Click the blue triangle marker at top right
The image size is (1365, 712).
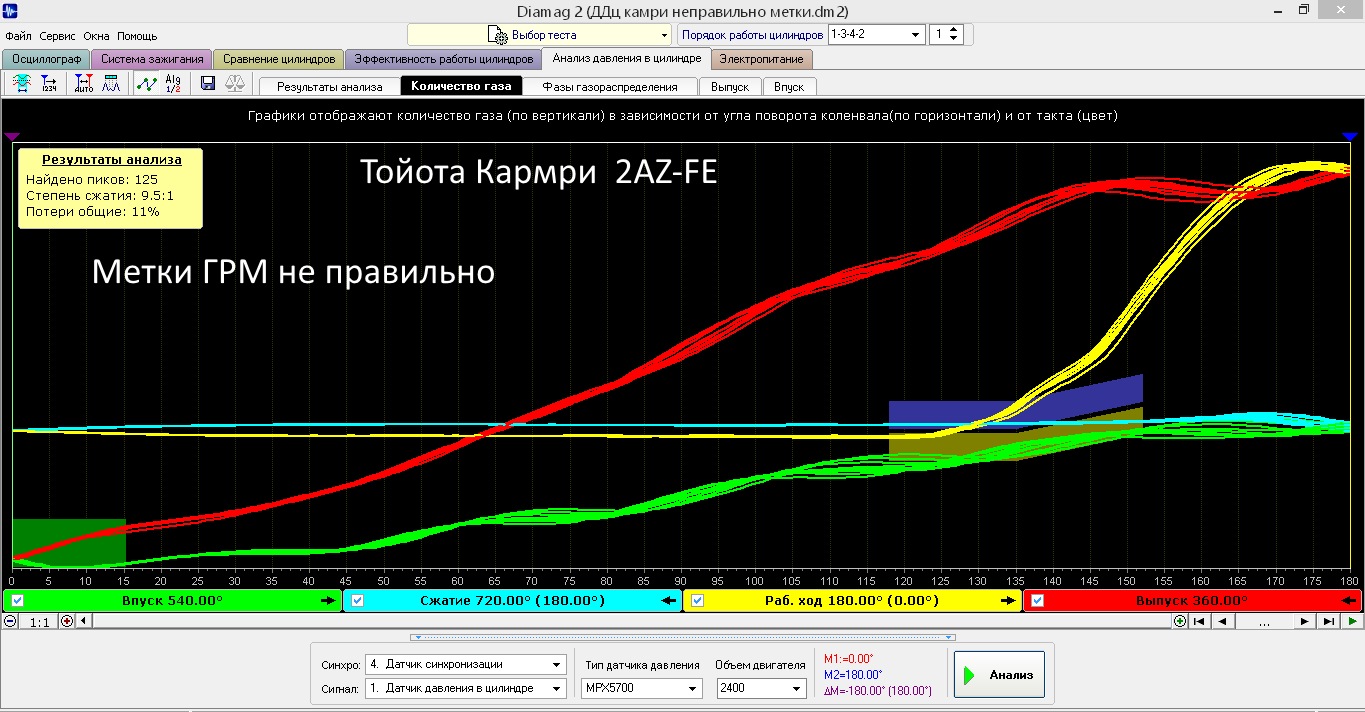[1349, 136]
